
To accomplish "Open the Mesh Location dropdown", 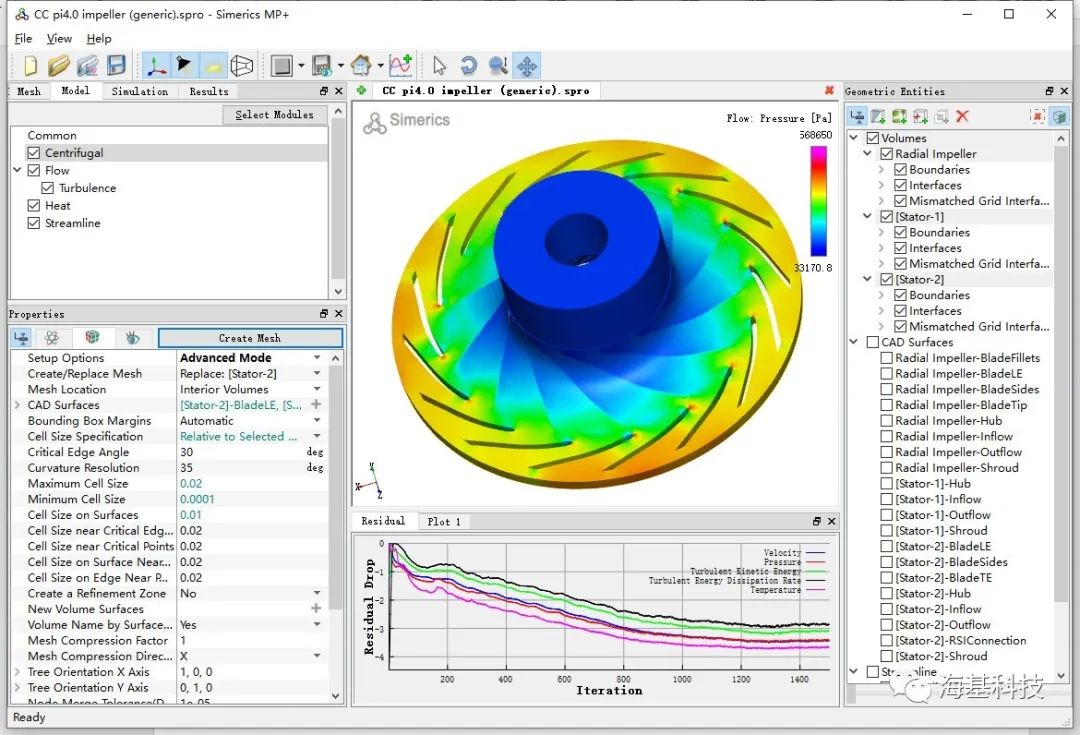I will 317,389.
